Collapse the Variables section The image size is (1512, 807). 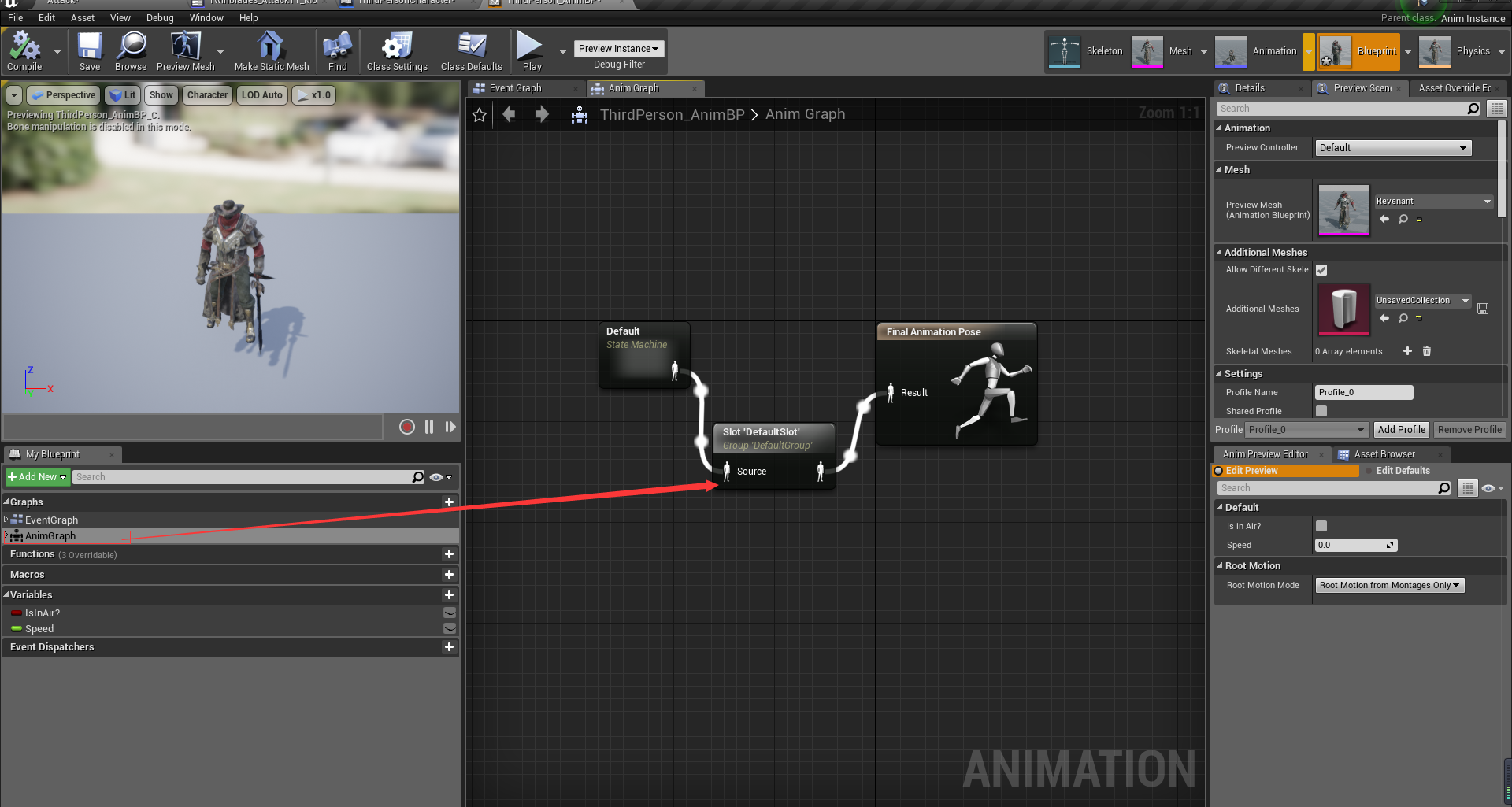click(6, 594)
